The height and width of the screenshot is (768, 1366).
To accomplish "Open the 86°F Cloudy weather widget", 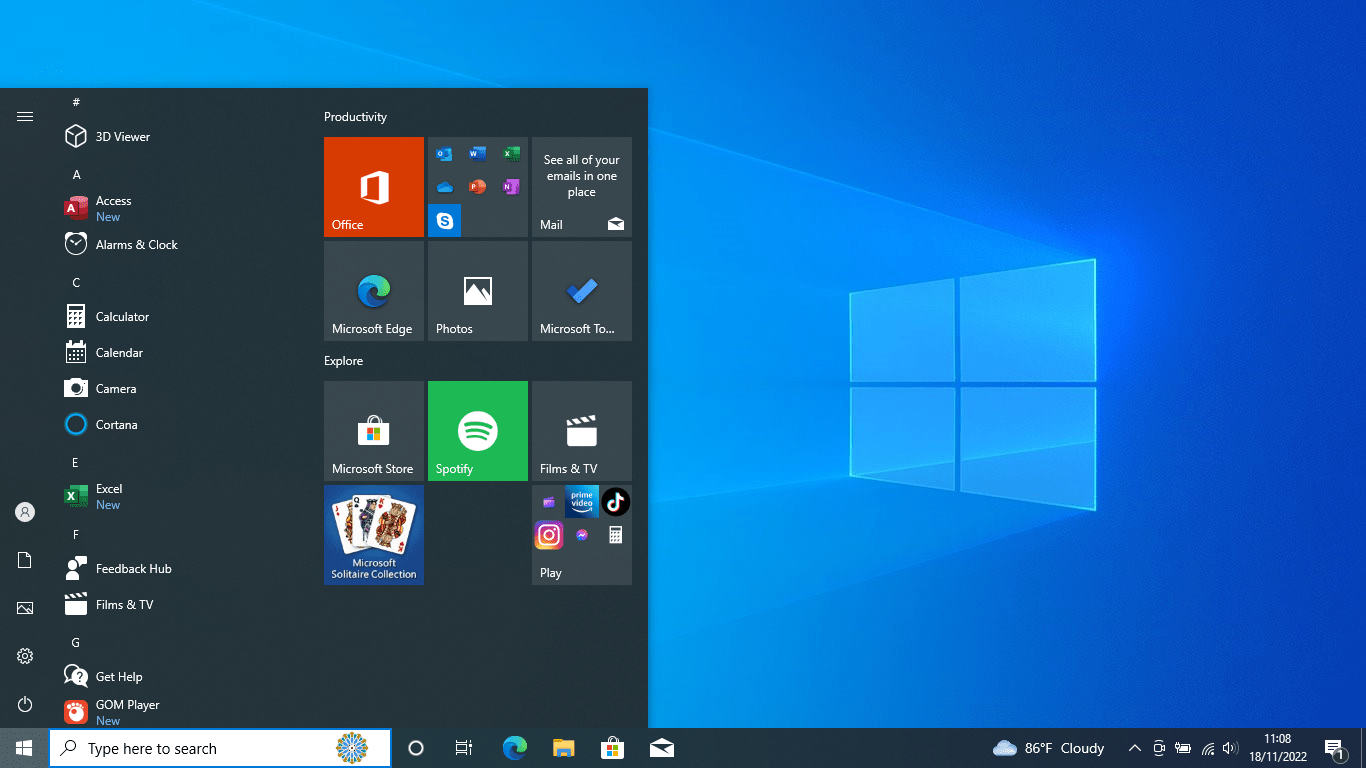I will 1049,748.
